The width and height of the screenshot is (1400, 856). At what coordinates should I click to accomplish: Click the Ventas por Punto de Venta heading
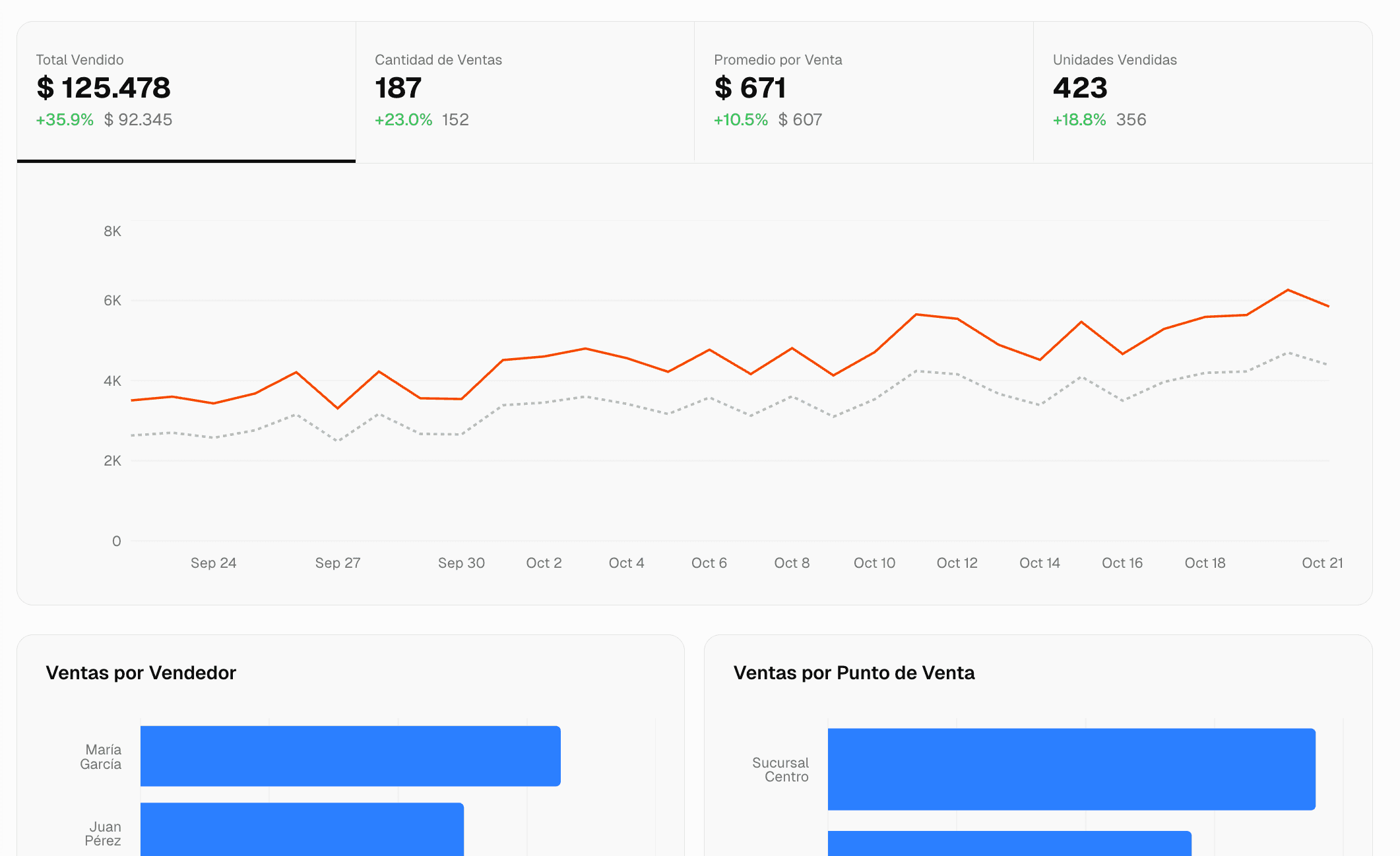click(x=854, y=673)
